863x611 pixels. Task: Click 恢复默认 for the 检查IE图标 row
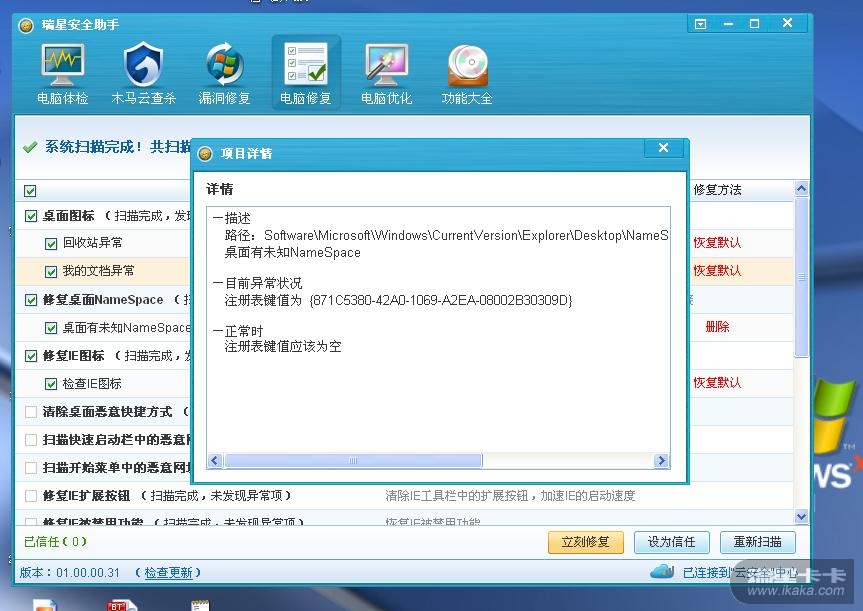(717, 382)
